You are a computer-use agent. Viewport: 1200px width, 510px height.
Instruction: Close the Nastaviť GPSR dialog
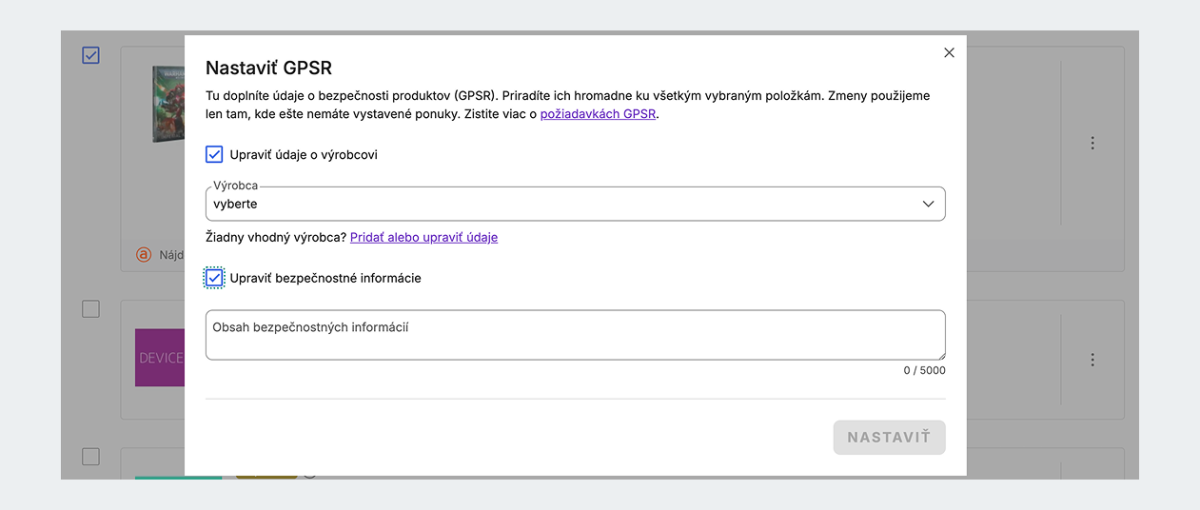[x=949, y=53]
